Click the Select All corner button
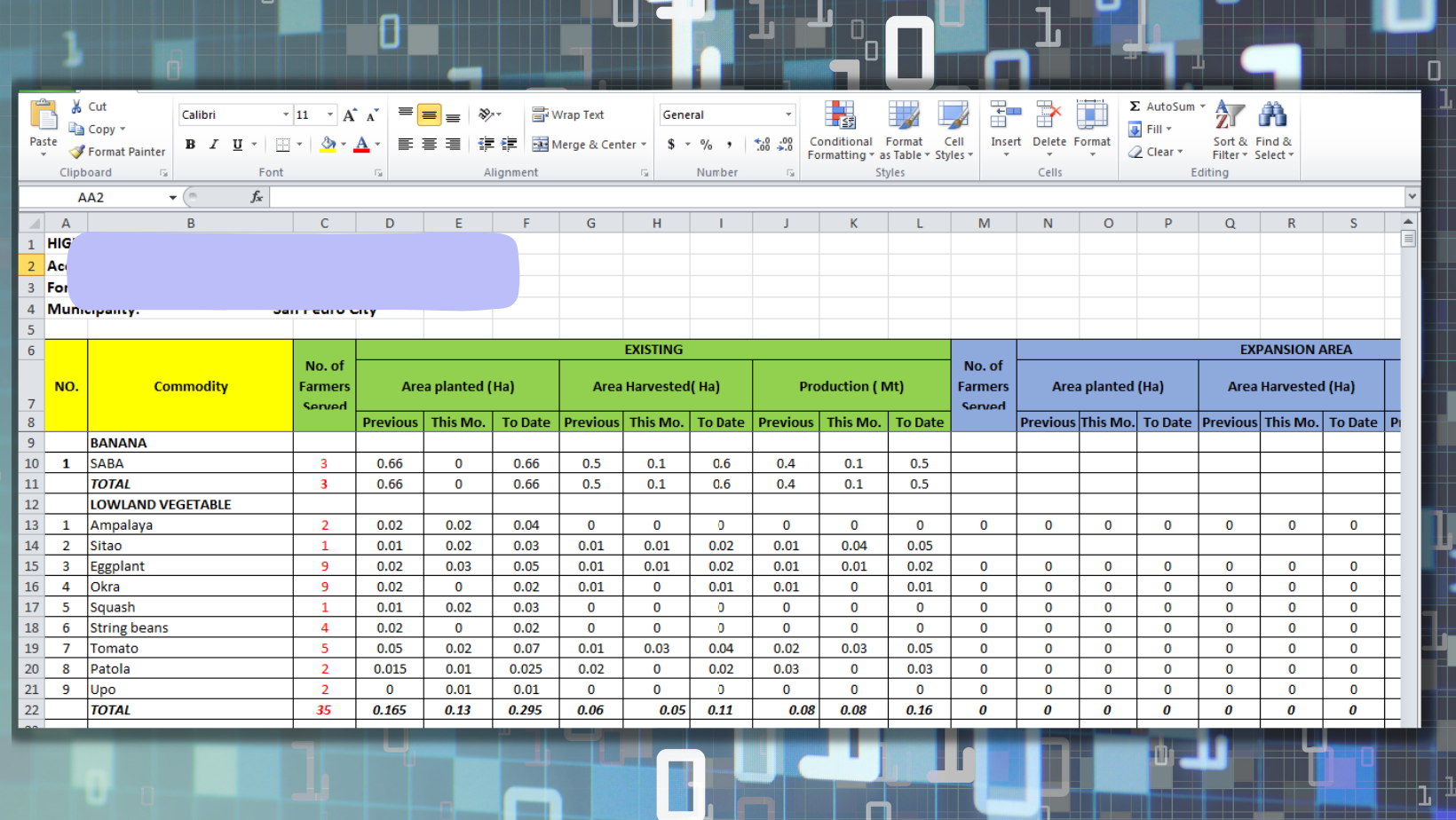This screenshot has height=820, width=1456. 32,223
